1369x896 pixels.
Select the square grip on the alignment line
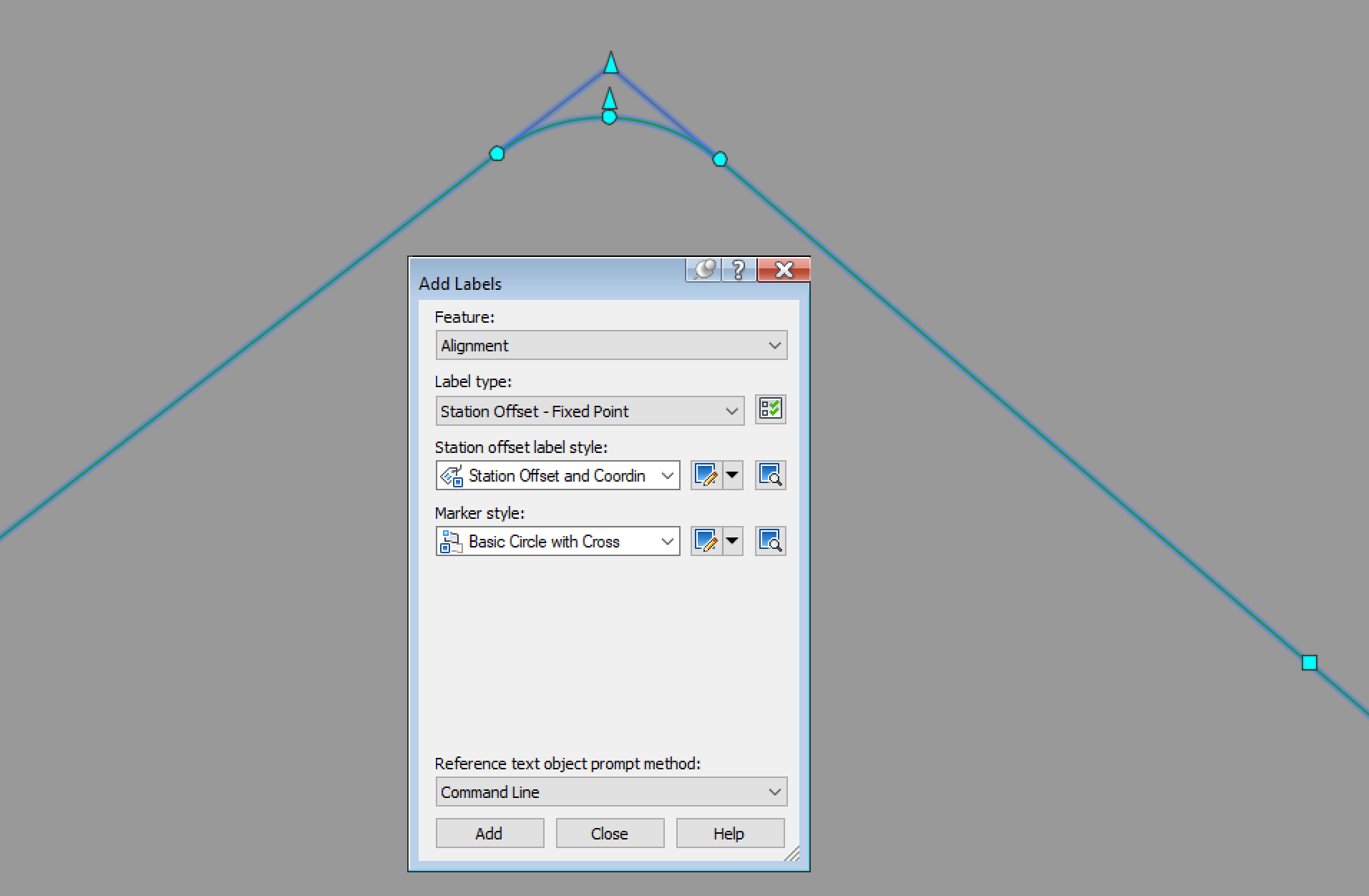(1309, 663)
